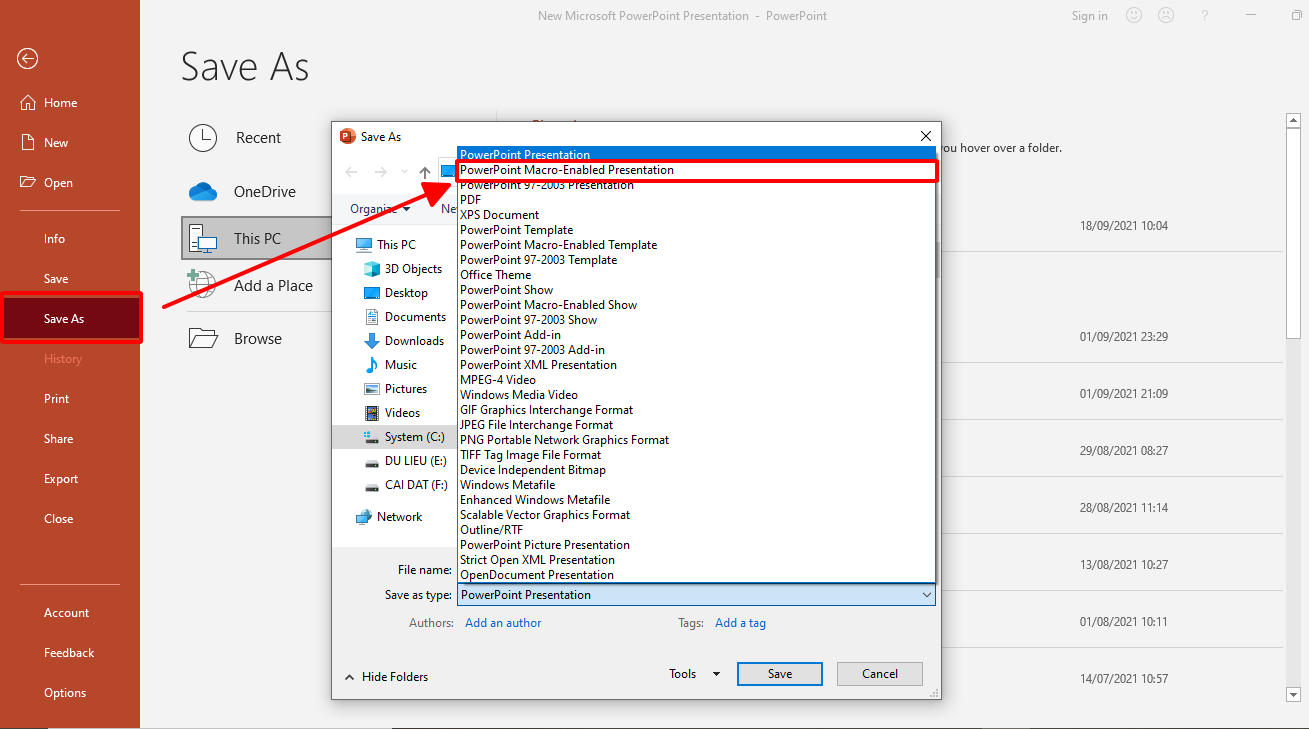Close the Save As dialog
Image resolution: width=1309 pixels, height=729 pixels.
pos(926,136)
